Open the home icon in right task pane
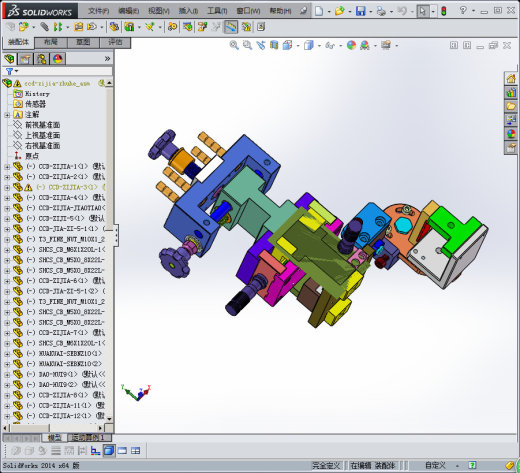Screen dimensions: 520x473 pos(511,79)
